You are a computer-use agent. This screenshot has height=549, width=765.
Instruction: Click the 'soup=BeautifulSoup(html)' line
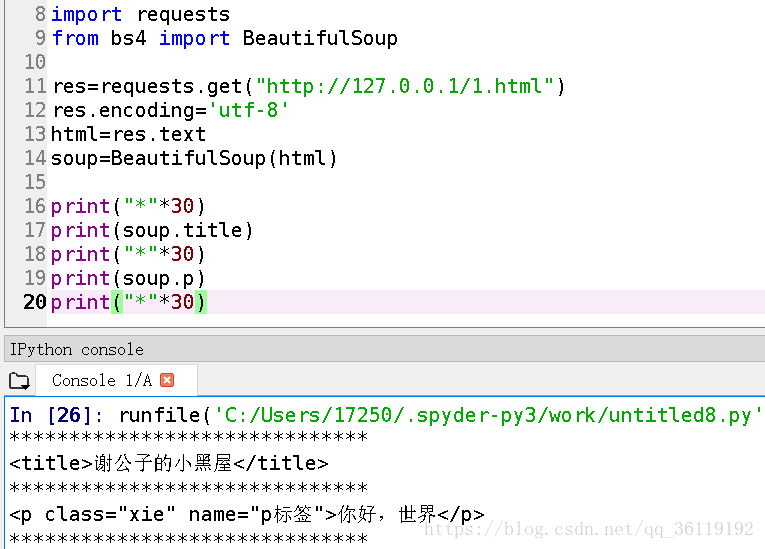click(194, 158)
